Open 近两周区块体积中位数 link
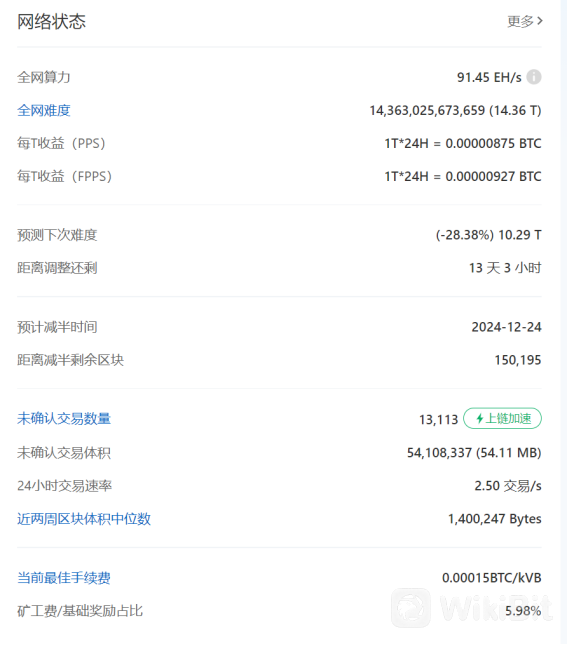 point(84,519)
